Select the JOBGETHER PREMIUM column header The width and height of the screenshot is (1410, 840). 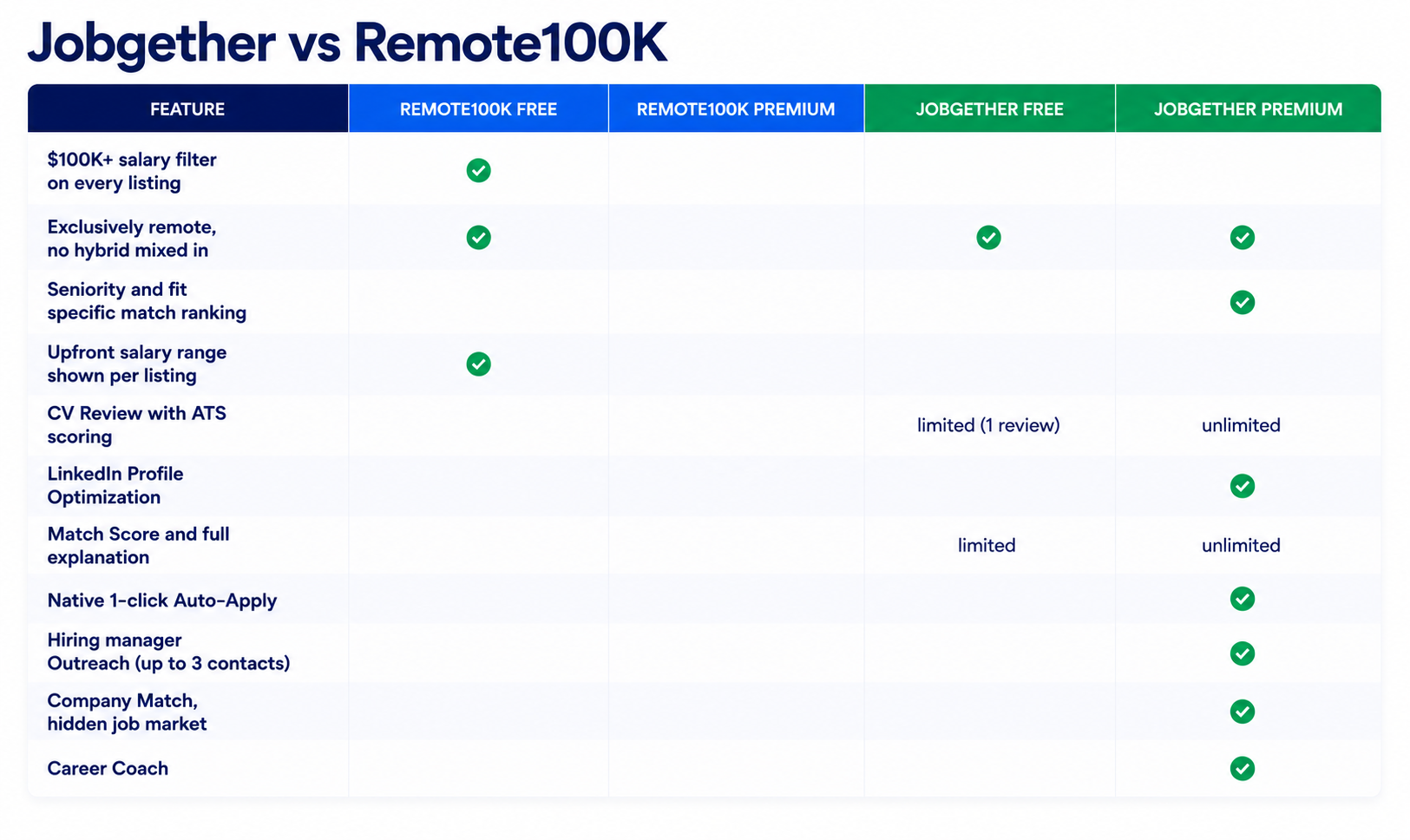(1248, 108)
